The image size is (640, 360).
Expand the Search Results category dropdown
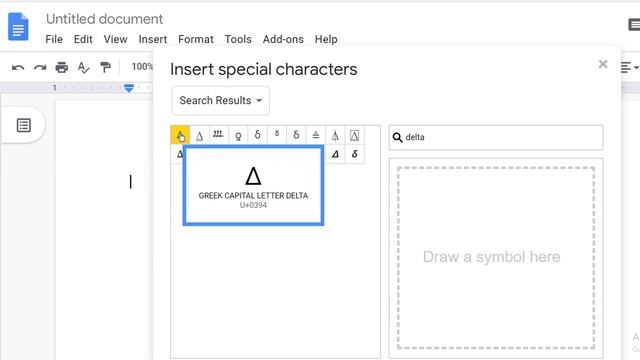220,100
